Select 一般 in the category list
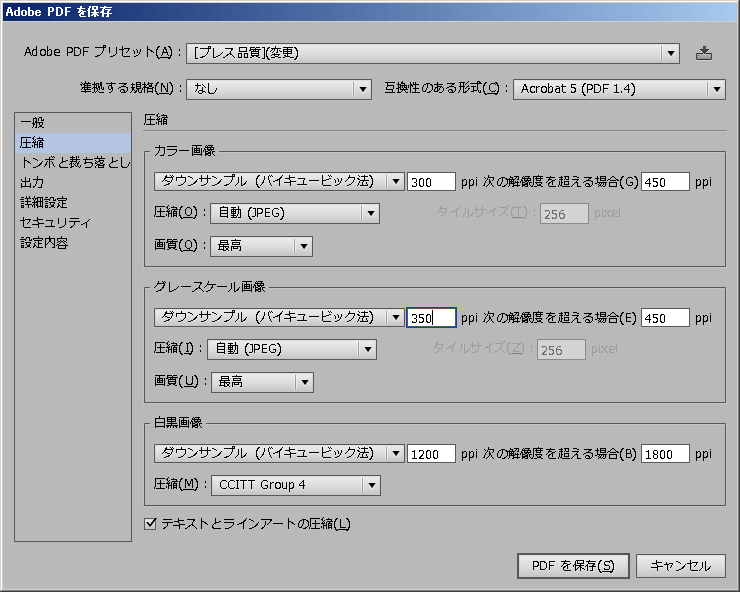This screenshot has height=592, width=740. pyautogui.click(x=33, y=122)
